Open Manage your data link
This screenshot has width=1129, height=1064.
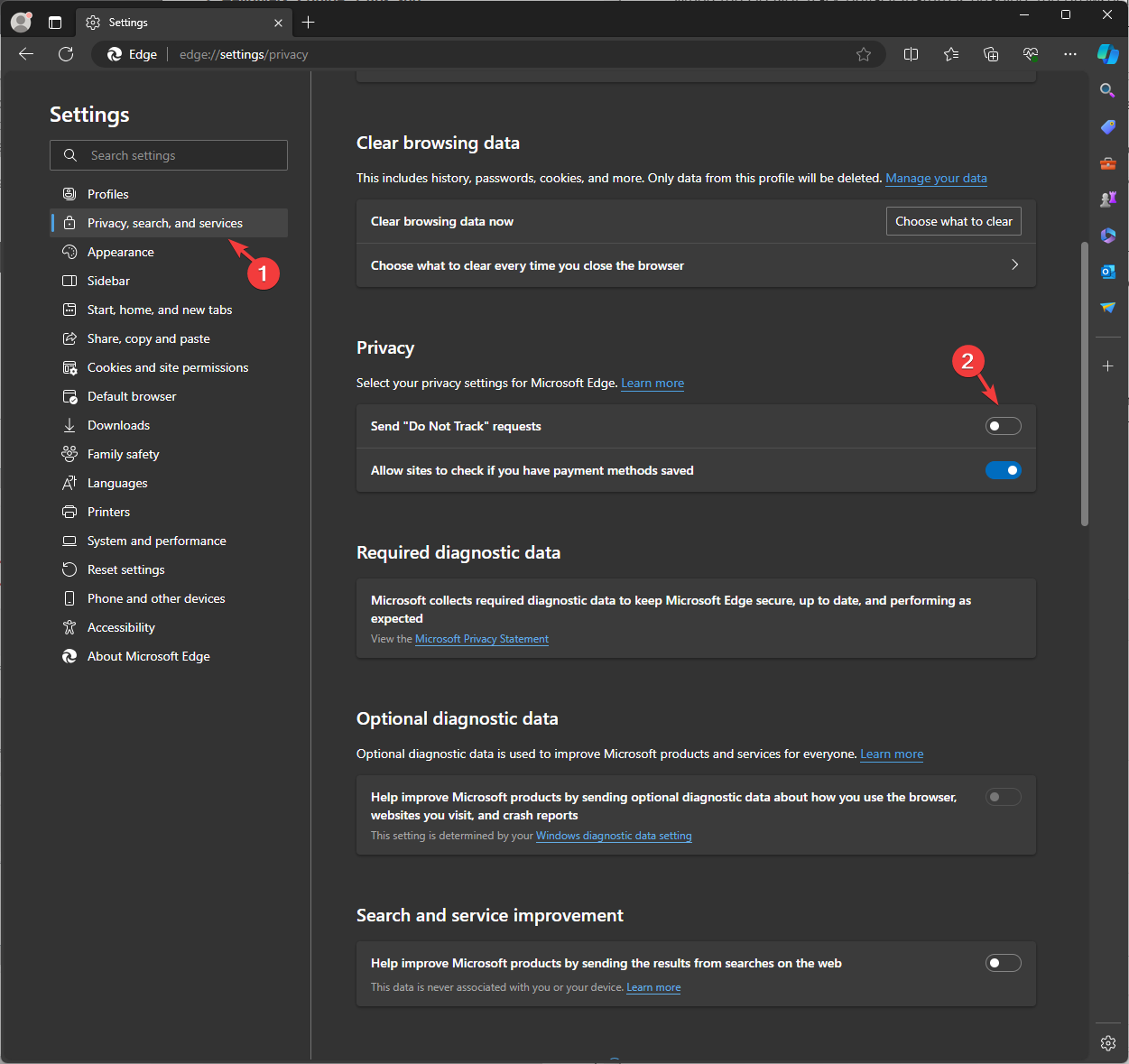tap(936, 178)
